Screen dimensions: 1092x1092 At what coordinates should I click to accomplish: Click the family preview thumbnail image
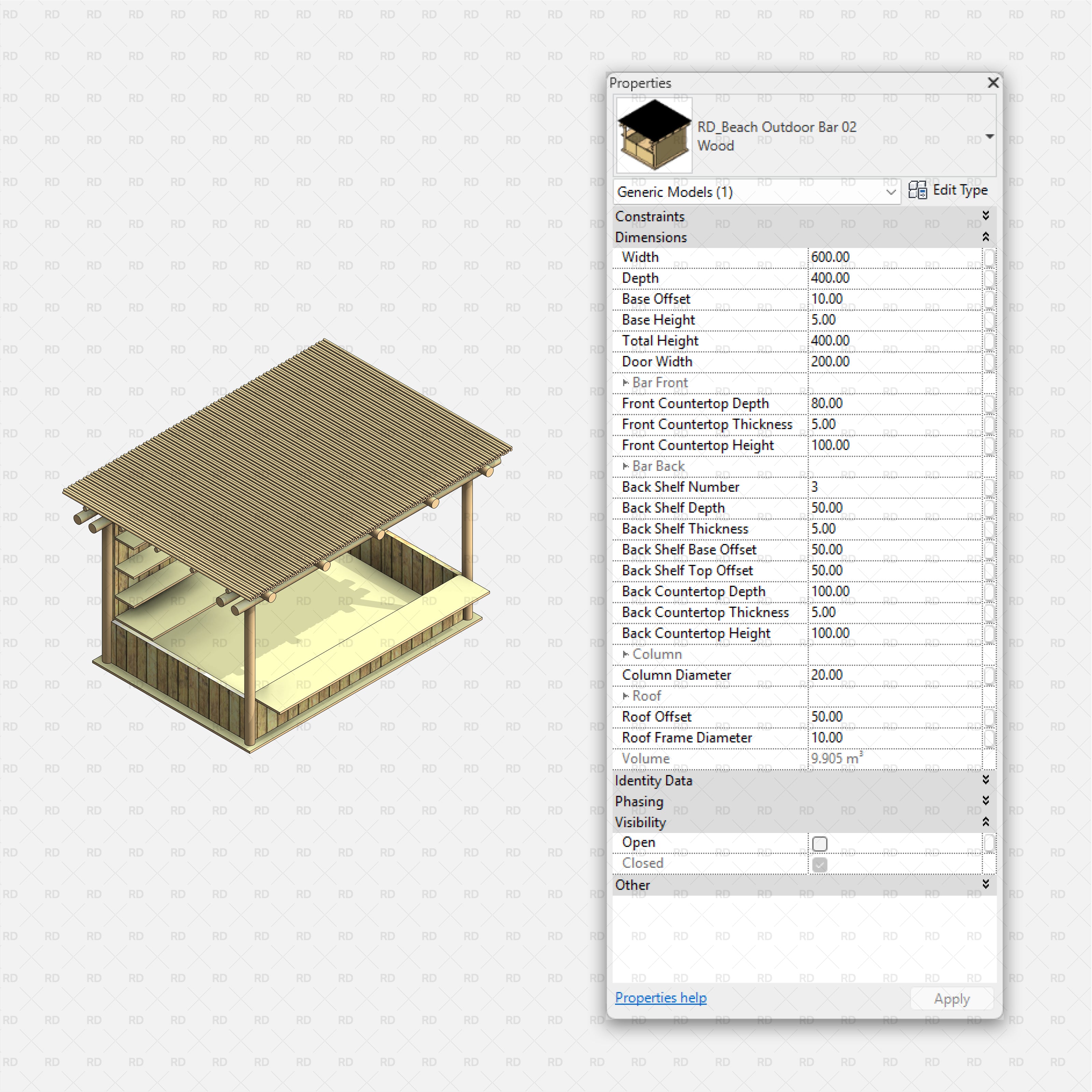click(x=653, y=136)
